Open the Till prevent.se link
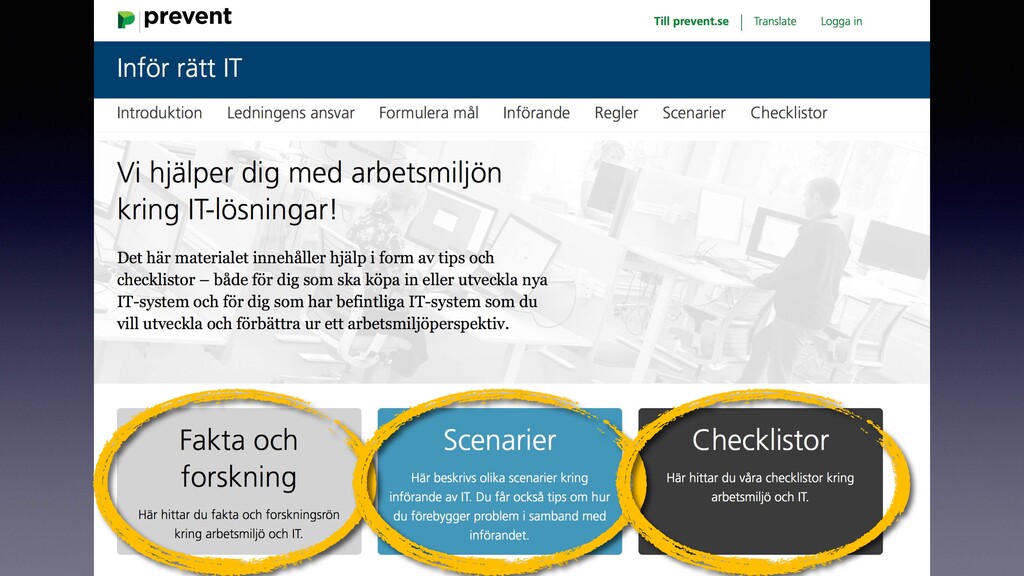The height and width of the screenshot is (576, 1024). pyautogui.click(x=691, y=22)
